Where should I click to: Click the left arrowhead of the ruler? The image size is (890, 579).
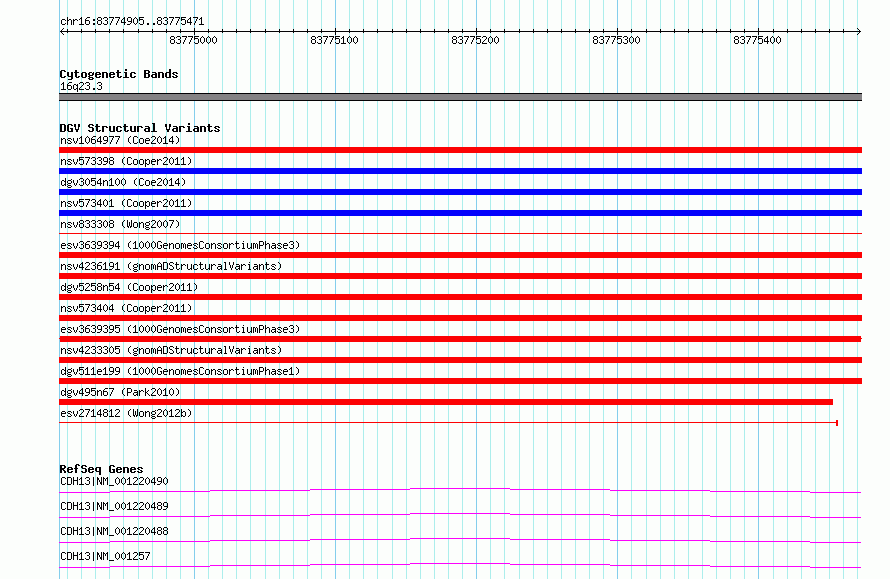(x=62, y=31)
